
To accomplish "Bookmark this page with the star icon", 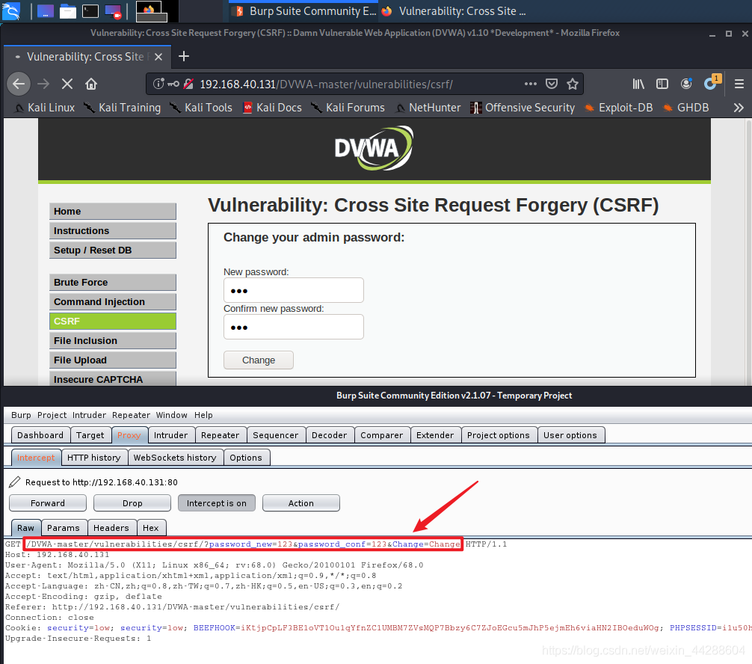I will point(572,84).
